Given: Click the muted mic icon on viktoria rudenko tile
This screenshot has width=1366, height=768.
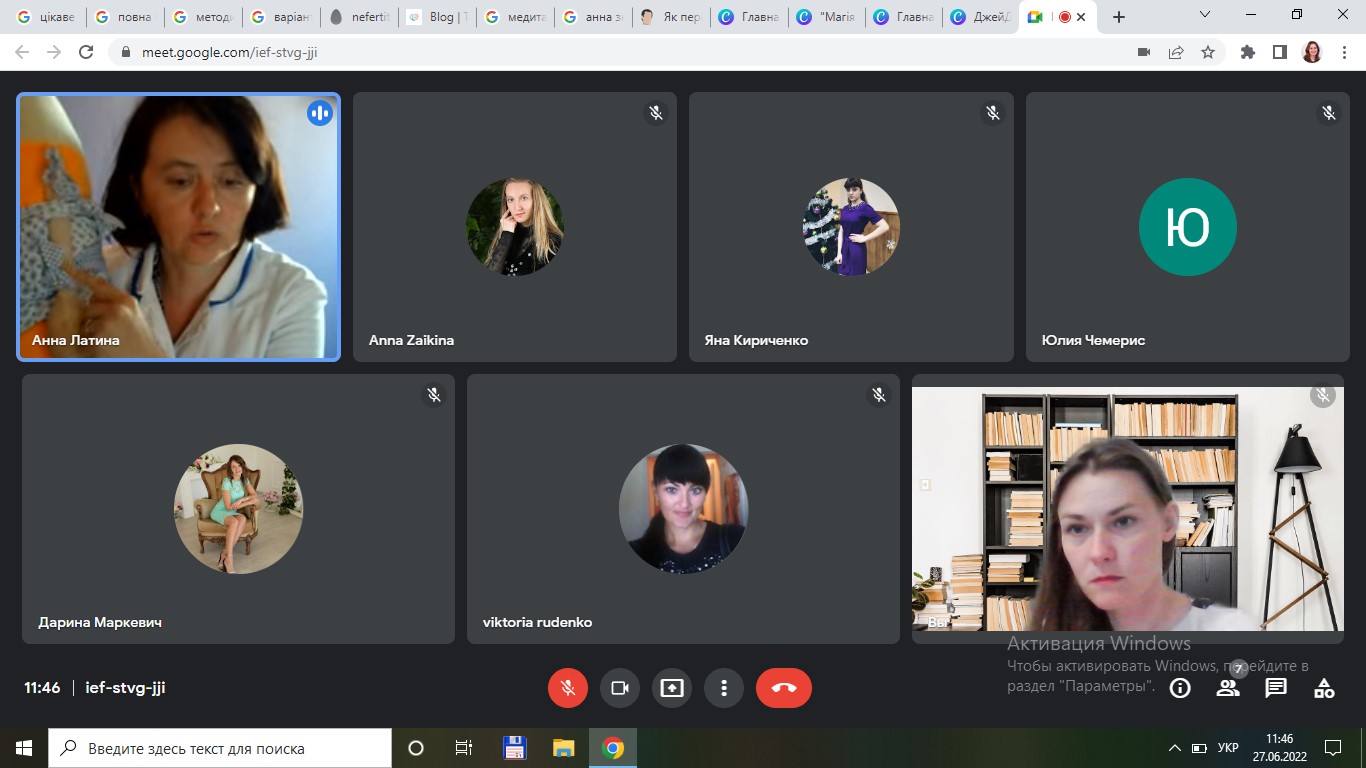Looking at the screenshot, I should [x=879, y=395].
